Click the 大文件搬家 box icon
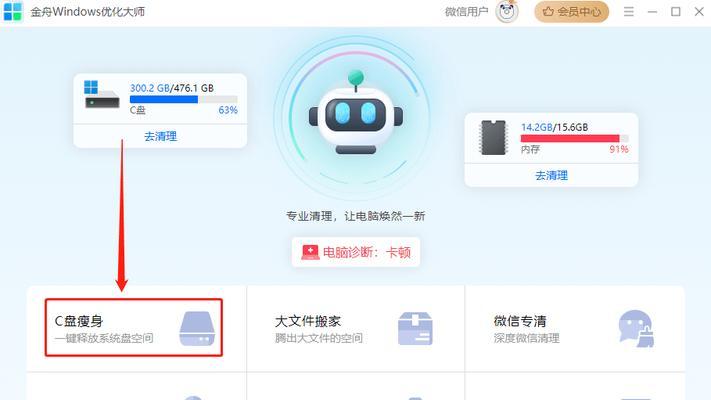The height and width of the screenshot is (400, 711). (415, 328)
